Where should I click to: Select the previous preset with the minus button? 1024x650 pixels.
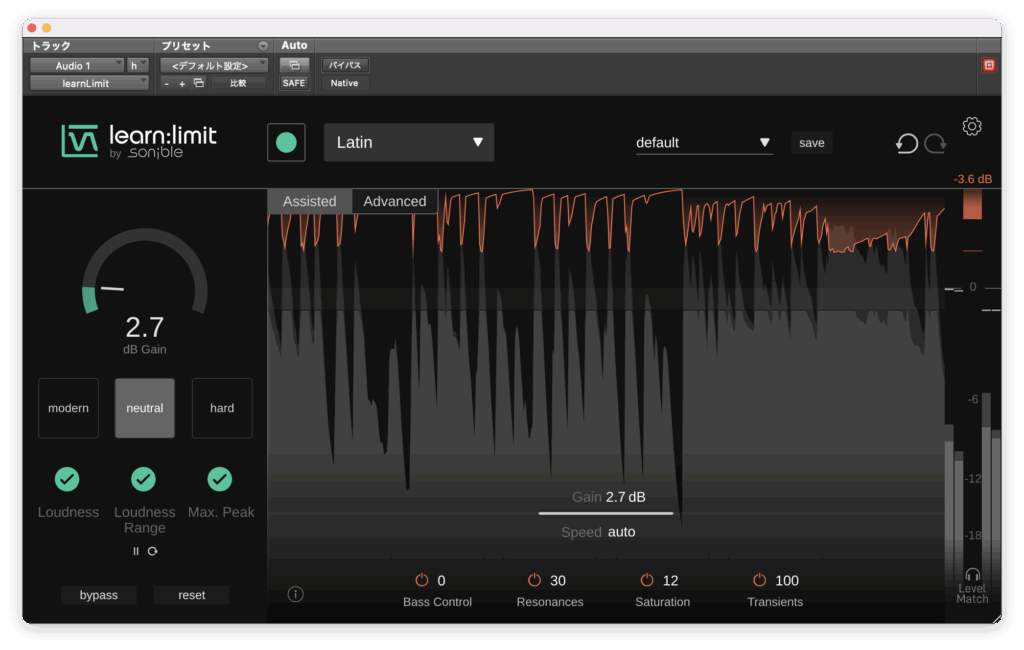click(167, 84)
